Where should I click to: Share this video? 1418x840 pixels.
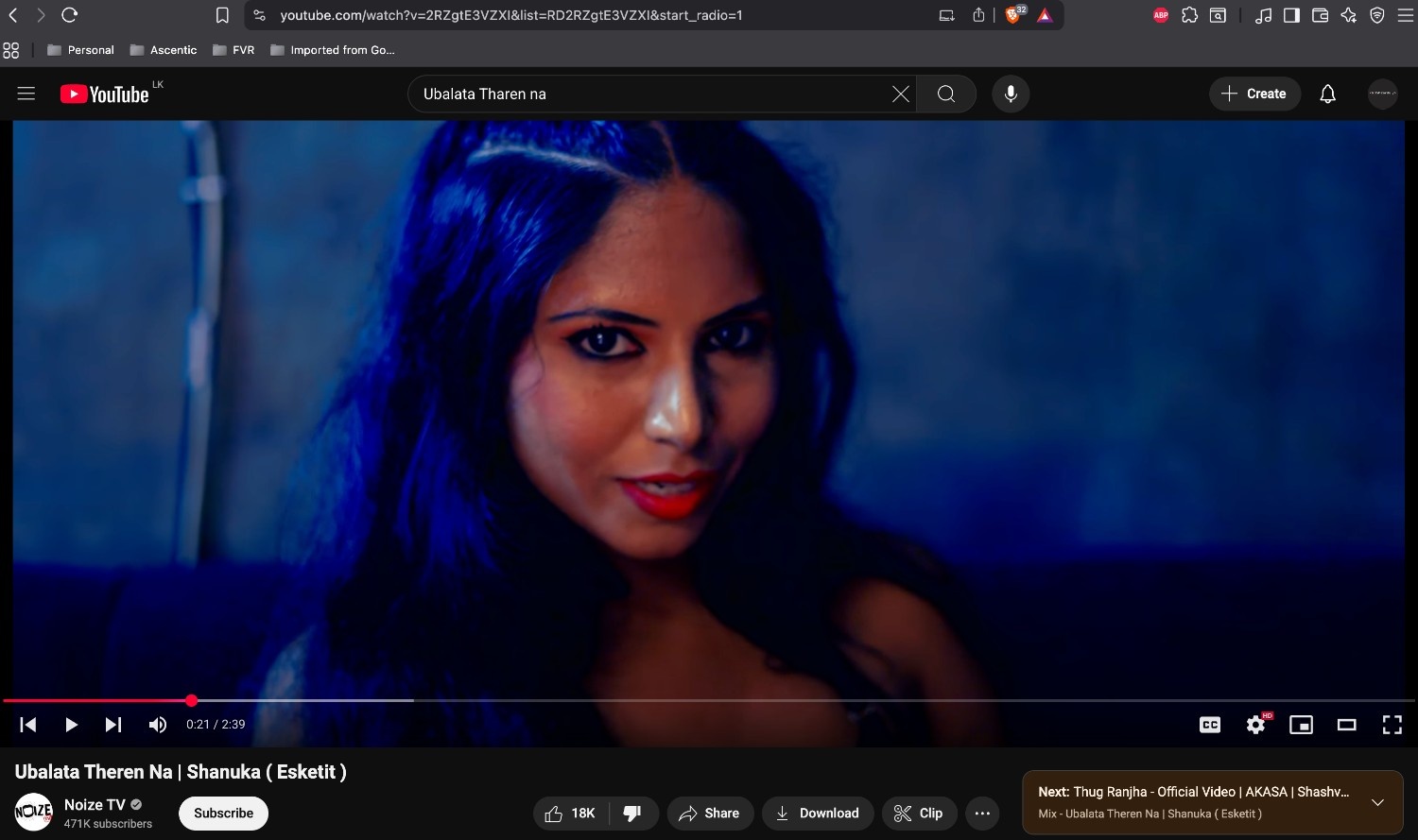[710, 813]
